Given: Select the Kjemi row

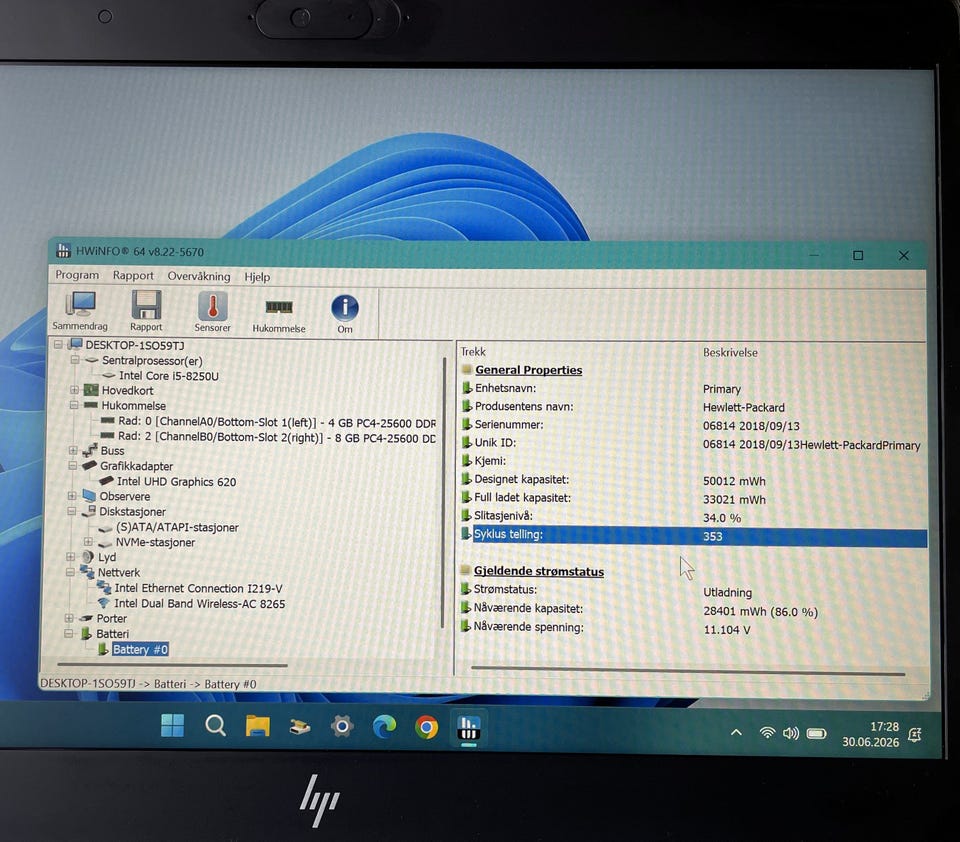Looking at the screenshot, I should [692, 461].
